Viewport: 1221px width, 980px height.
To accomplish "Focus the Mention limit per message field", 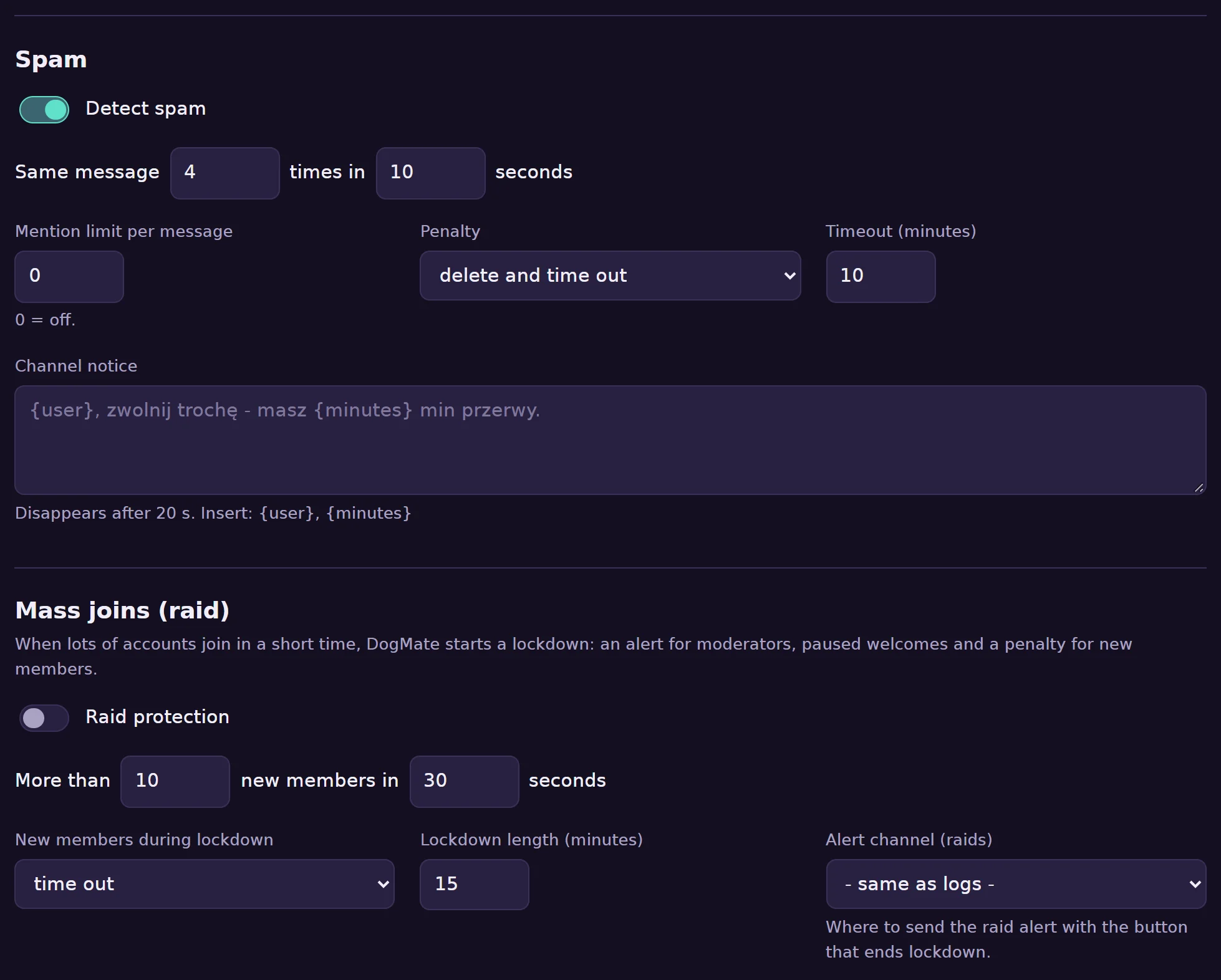I will tap(69, 277).
